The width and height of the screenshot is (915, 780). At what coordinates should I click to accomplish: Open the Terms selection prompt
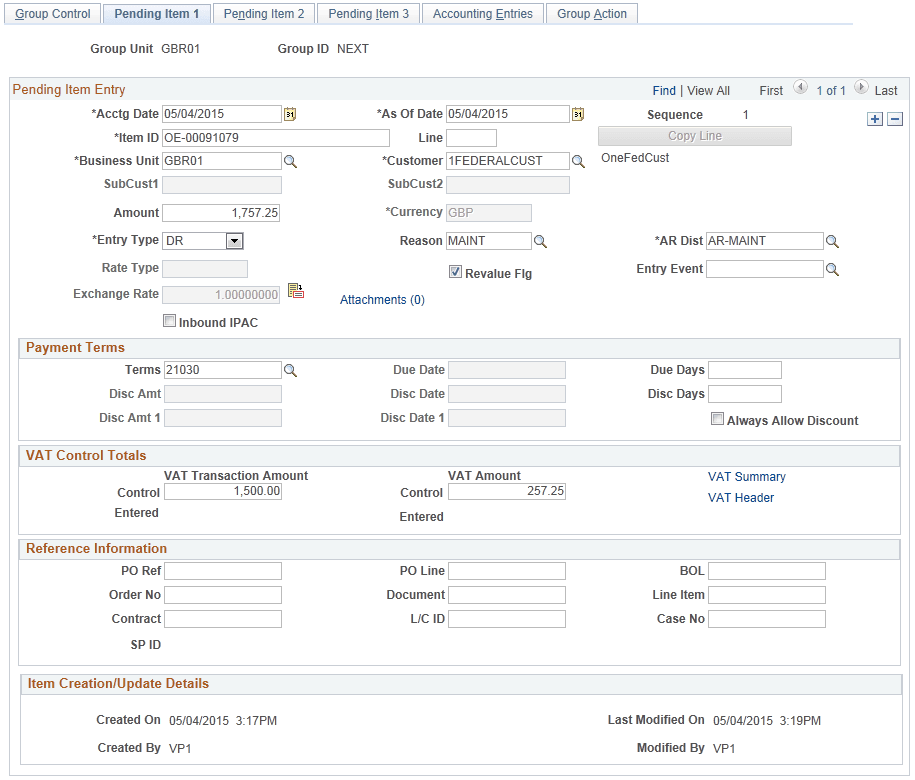click(x=291, y=369)
